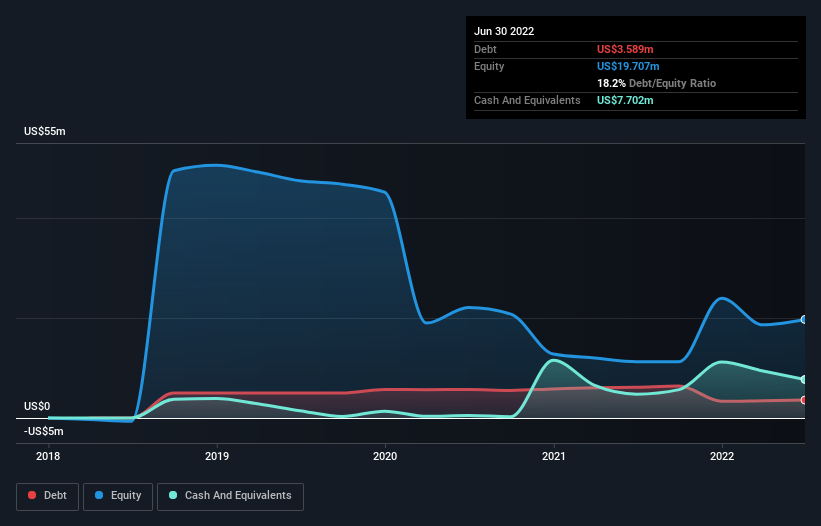Click the US$55m y-axis label
821x526 pixels.
tap(45, 131)
